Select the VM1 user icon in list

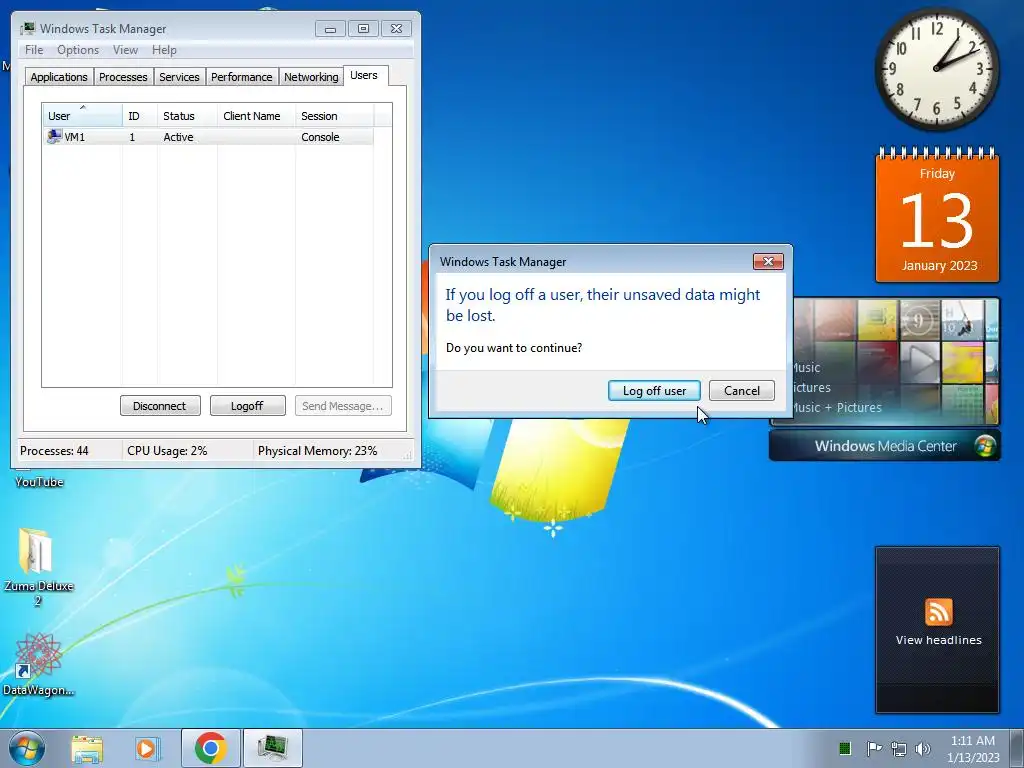(x=54, y=136)
